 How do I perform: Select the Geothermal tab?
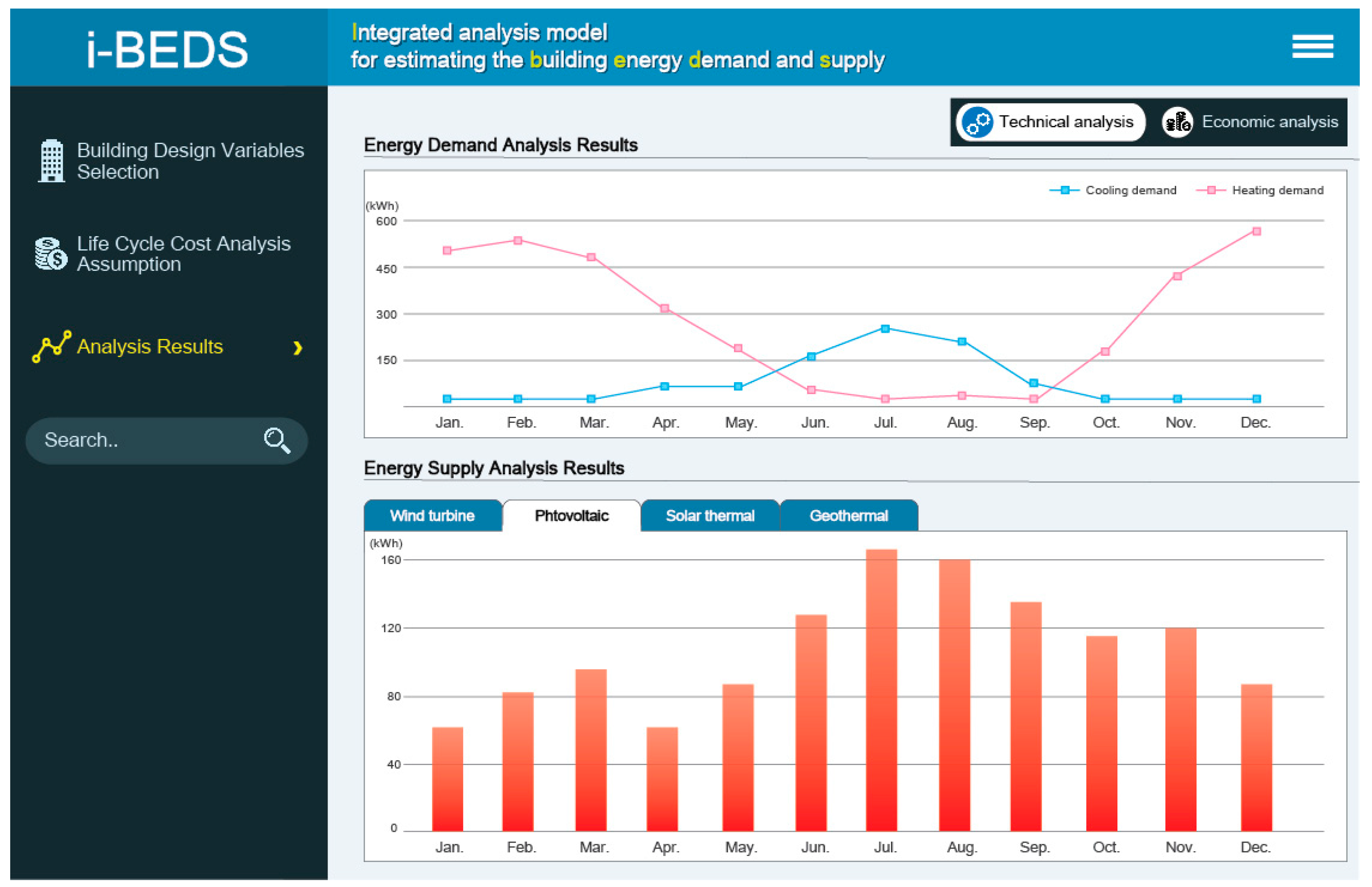click(x=848, y=515)
